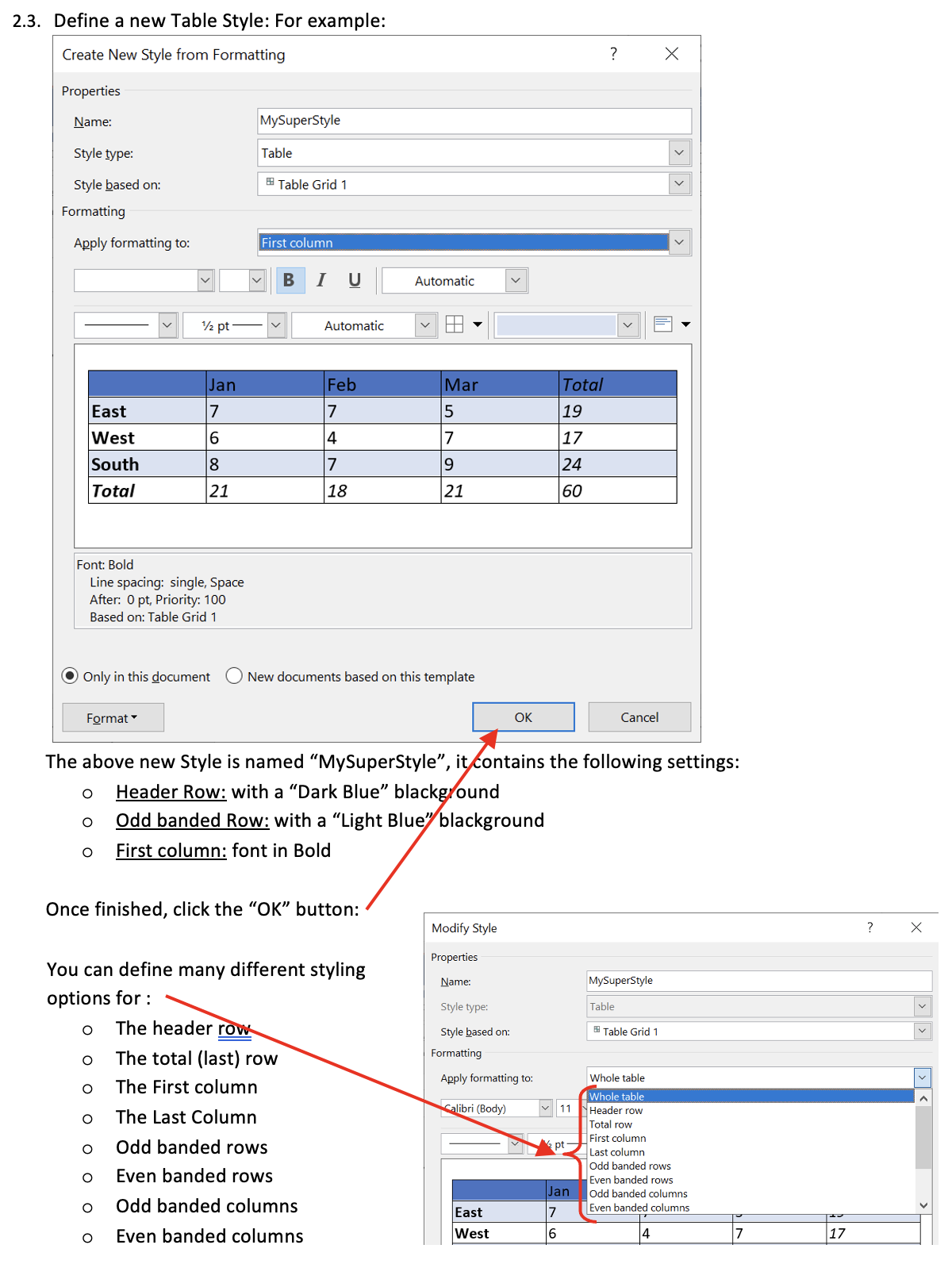952x1287 pixels.
Task: Click the Cancel button
Action: tap(639, 717)
